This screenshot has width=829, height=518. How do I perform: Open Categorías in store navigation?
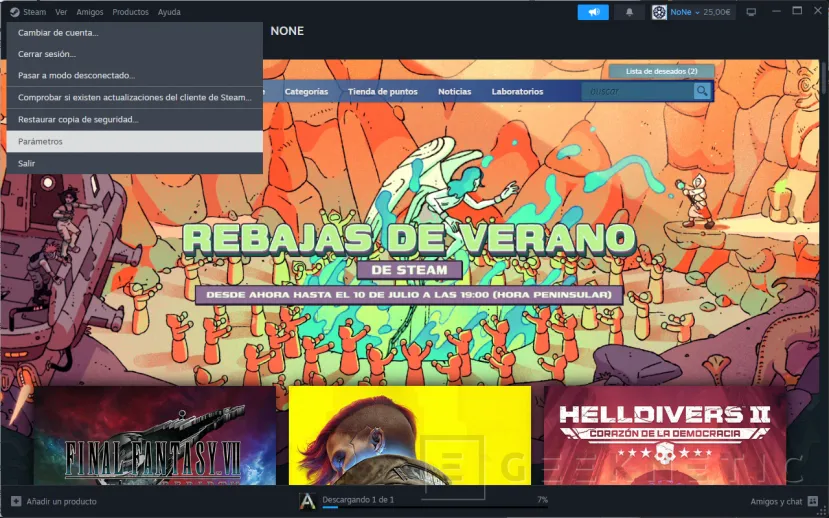tap(306, 91)
